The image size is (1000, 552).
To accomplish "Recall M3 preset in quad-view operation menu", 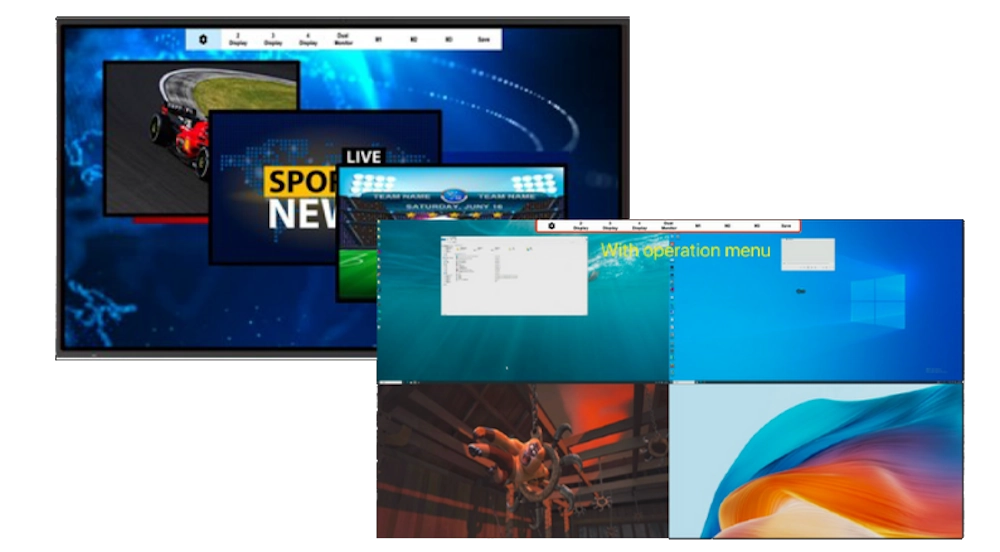I will pos(756,226).
